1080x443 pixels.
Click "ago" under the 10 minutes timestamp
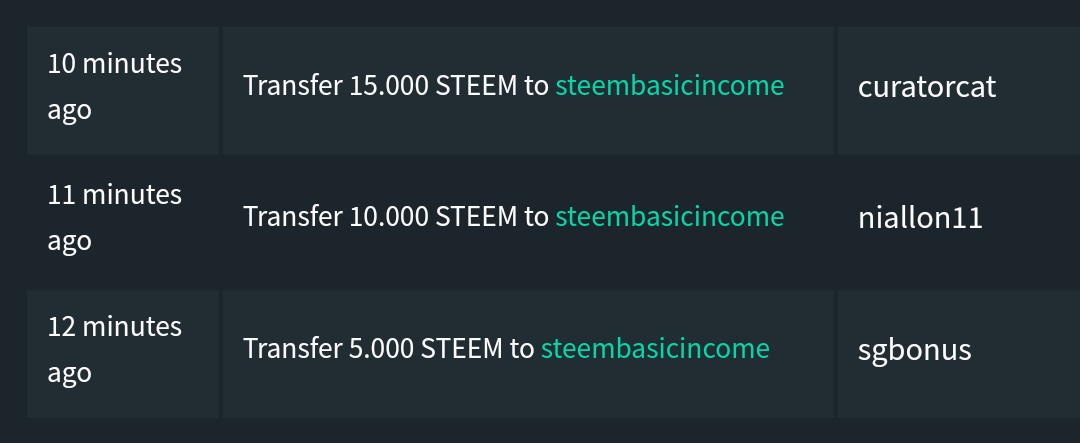click(x=69, y=110)
